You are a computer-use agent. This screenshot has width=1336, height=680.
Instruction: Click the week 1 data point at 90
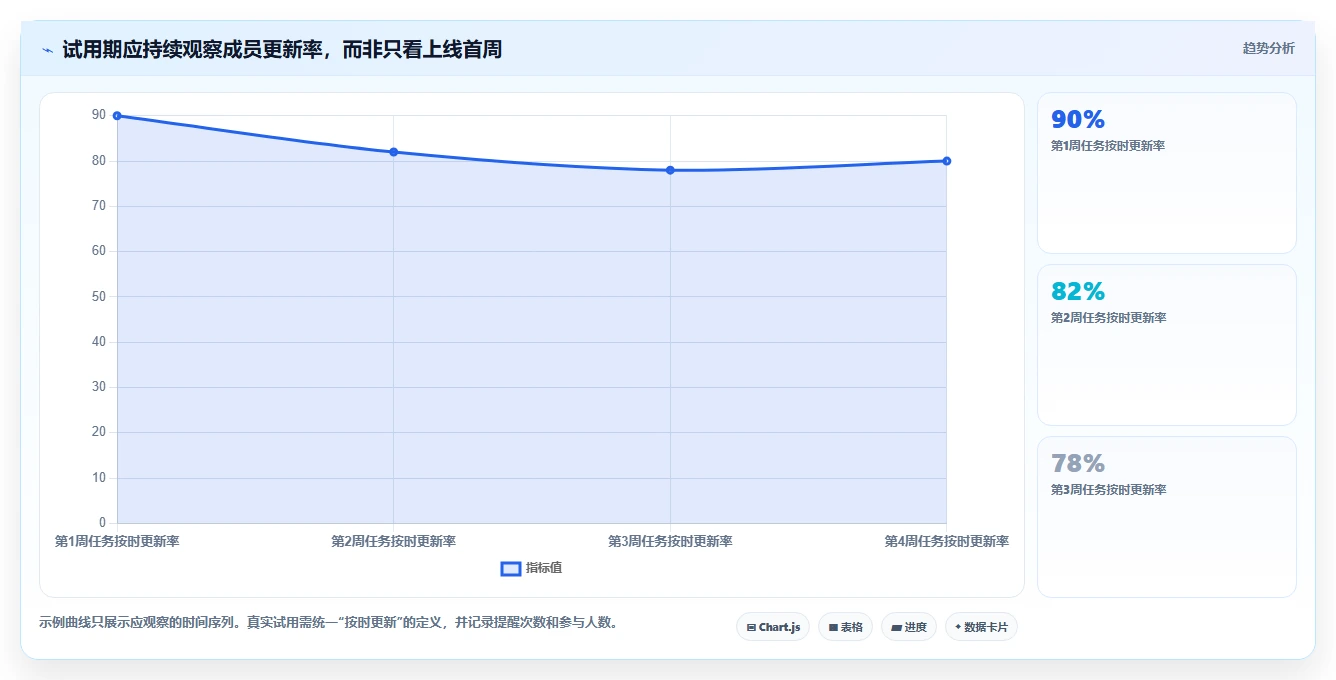(x=117, y=116)
